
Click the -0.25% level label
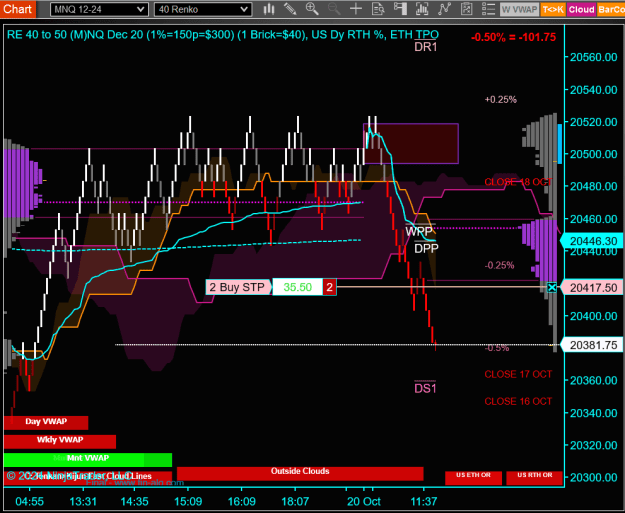point(499,265)
